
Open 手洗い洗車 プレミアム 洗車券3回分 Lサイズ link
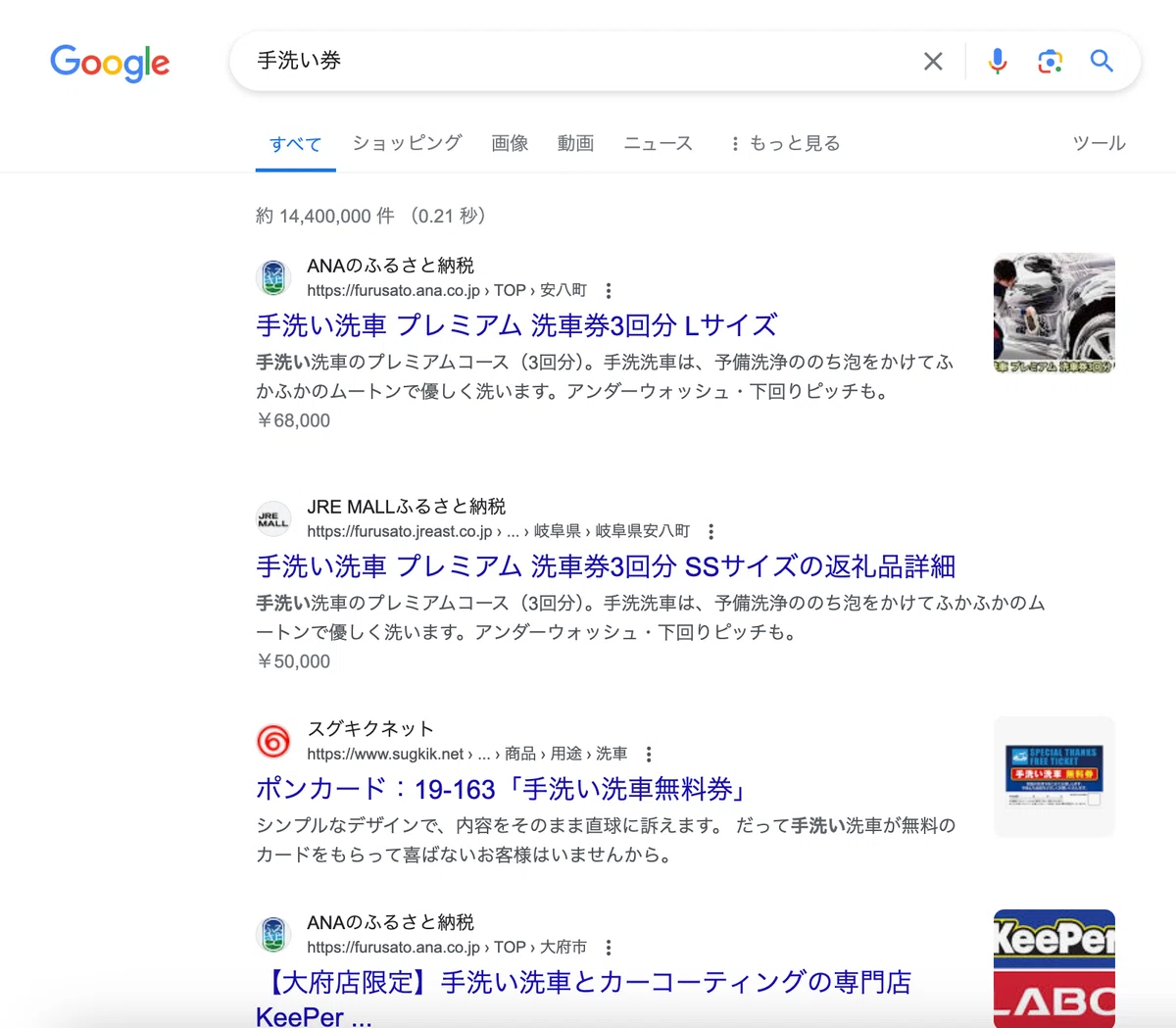tap(516, 325)
